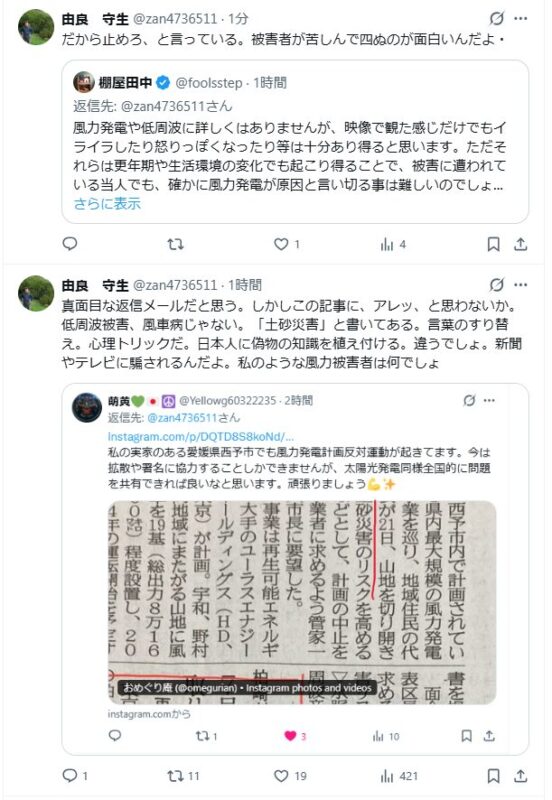
Task: Open the newspaper clipping photo
Action: (302, 603)
